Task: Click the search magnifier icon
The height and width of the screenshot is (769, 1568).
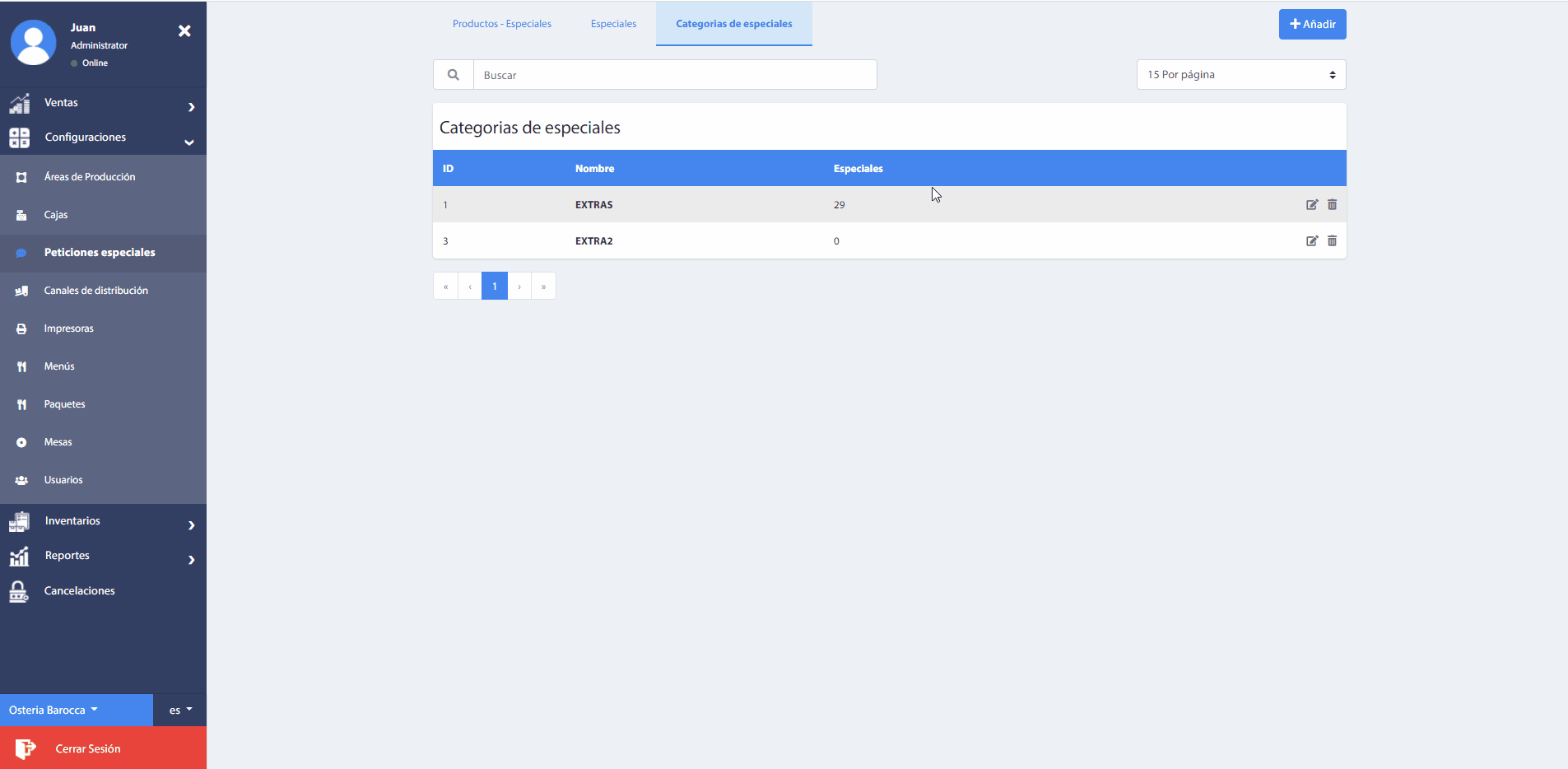Action: click(x=454, y=75)
